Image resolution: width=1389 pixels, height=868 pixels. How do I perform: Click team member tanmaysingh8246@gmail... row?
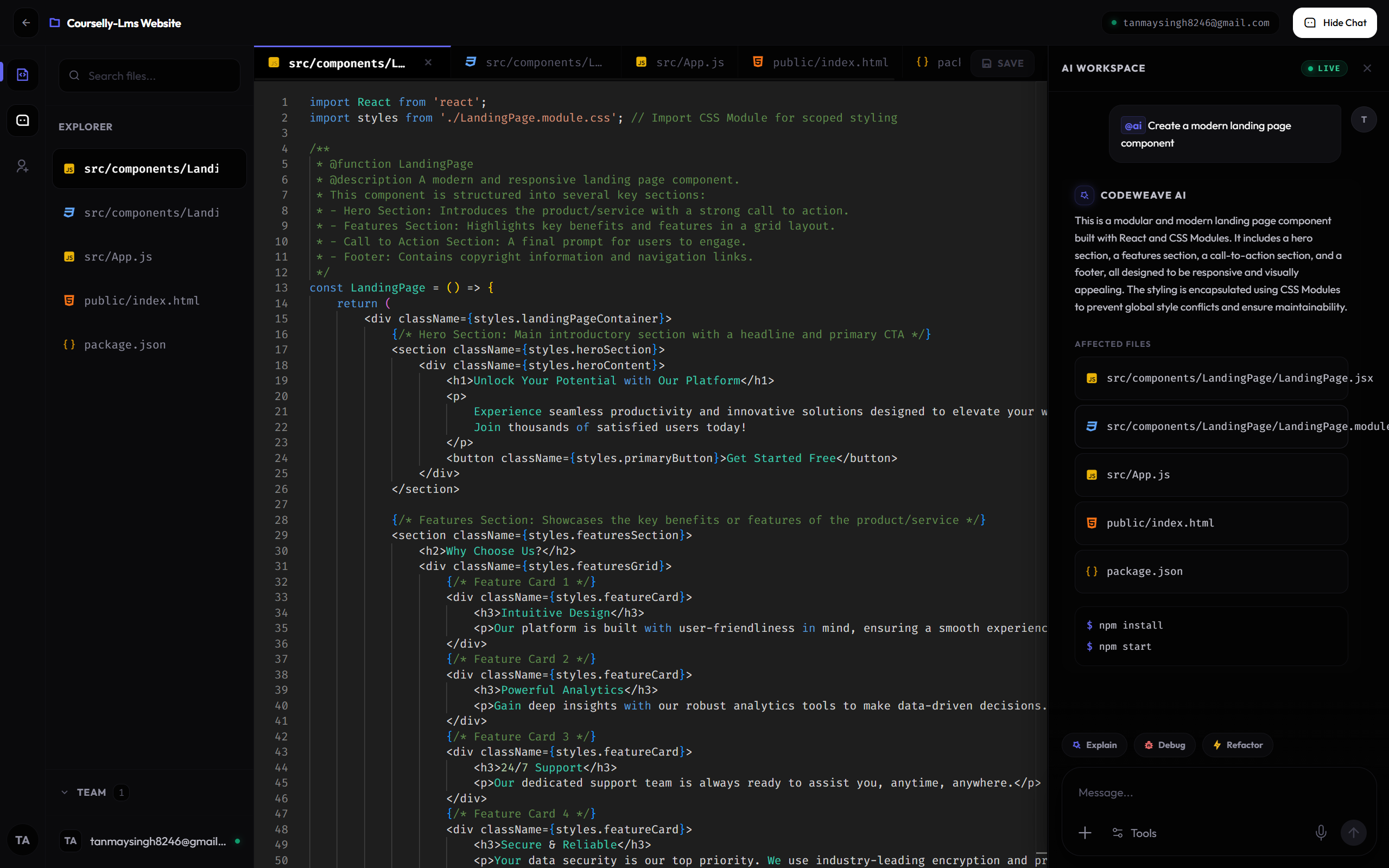149,841
